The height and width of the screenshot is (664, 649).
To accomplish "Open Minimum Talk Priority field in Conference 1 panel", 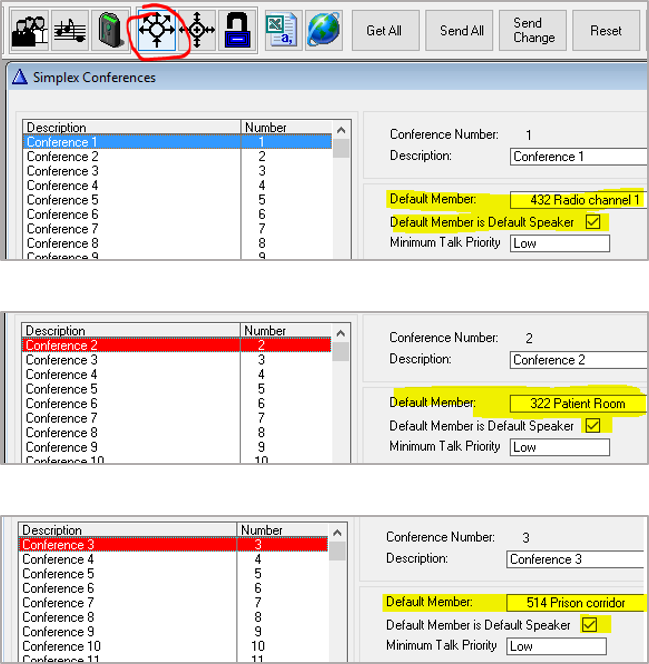I will [560, 243].
